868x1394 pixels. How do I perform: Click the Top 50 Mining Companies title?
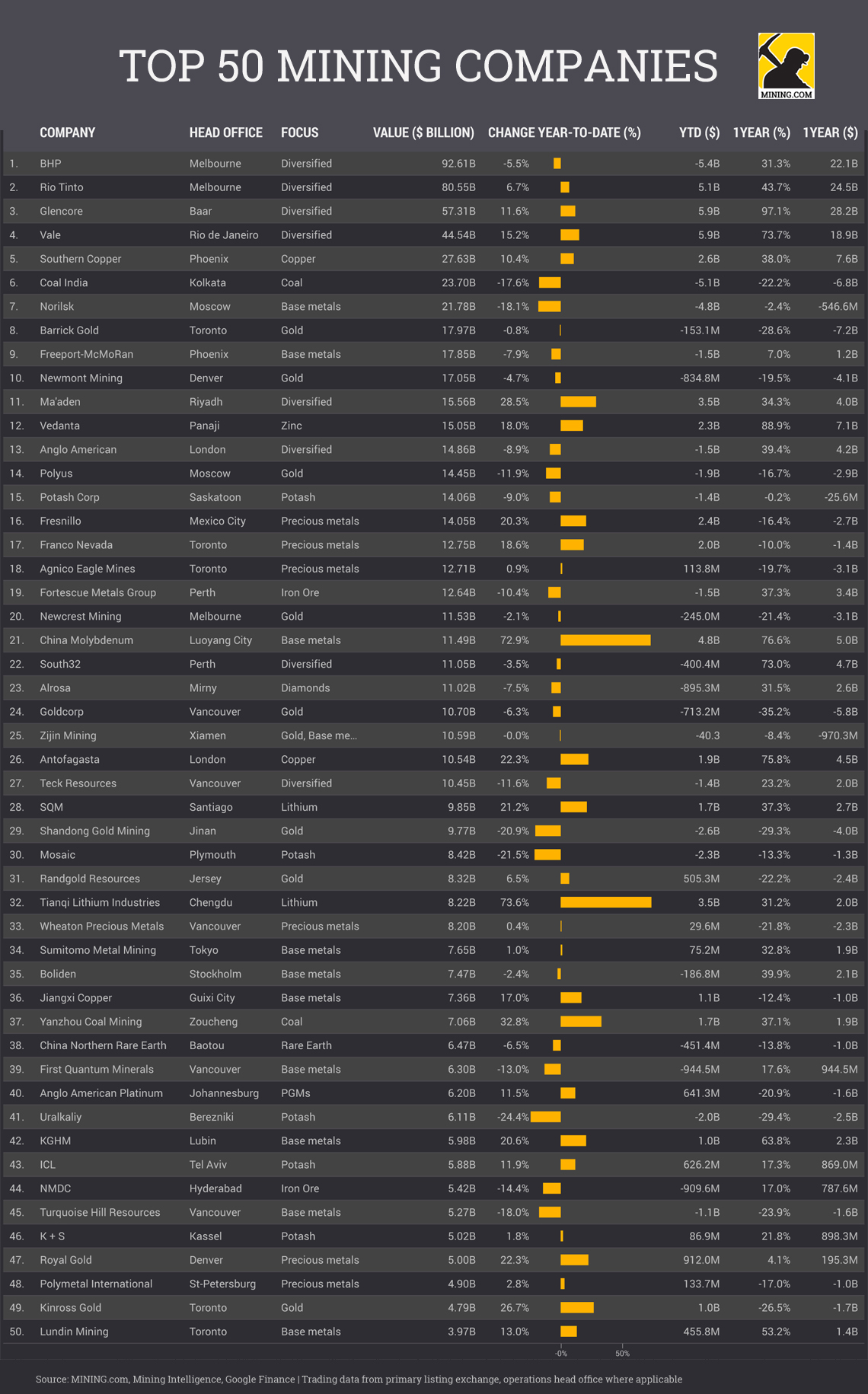coord(418,65)
